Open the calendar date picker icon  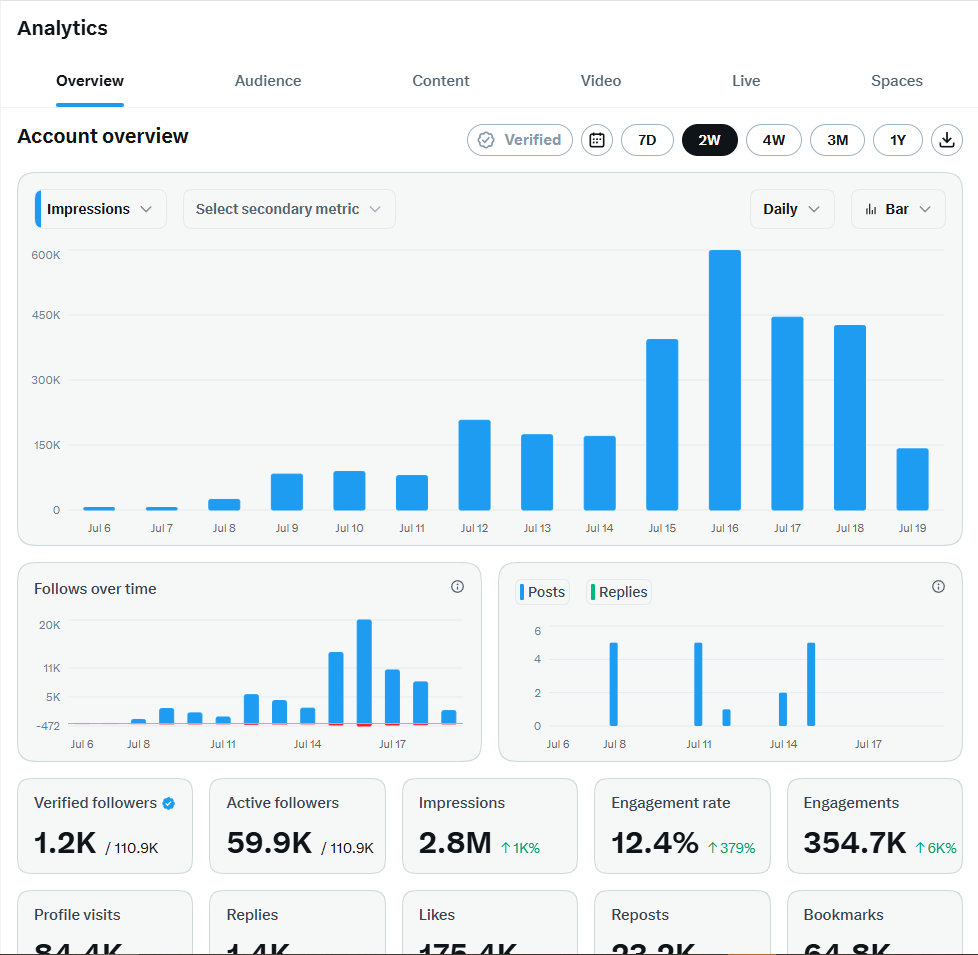597,140
